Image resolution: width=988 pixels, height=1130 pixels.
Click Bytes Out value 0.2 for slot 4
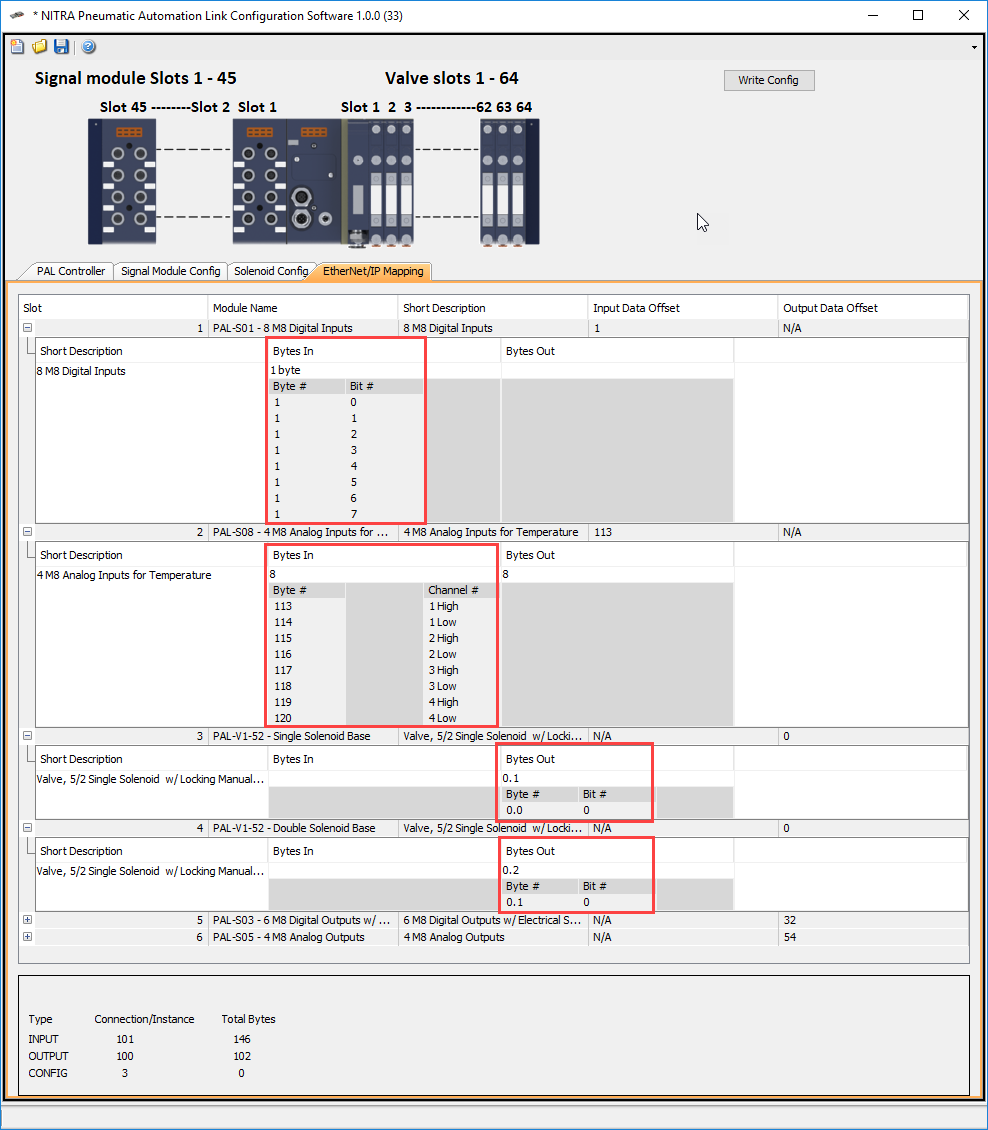pyautogui.click(x=511, y=870)
